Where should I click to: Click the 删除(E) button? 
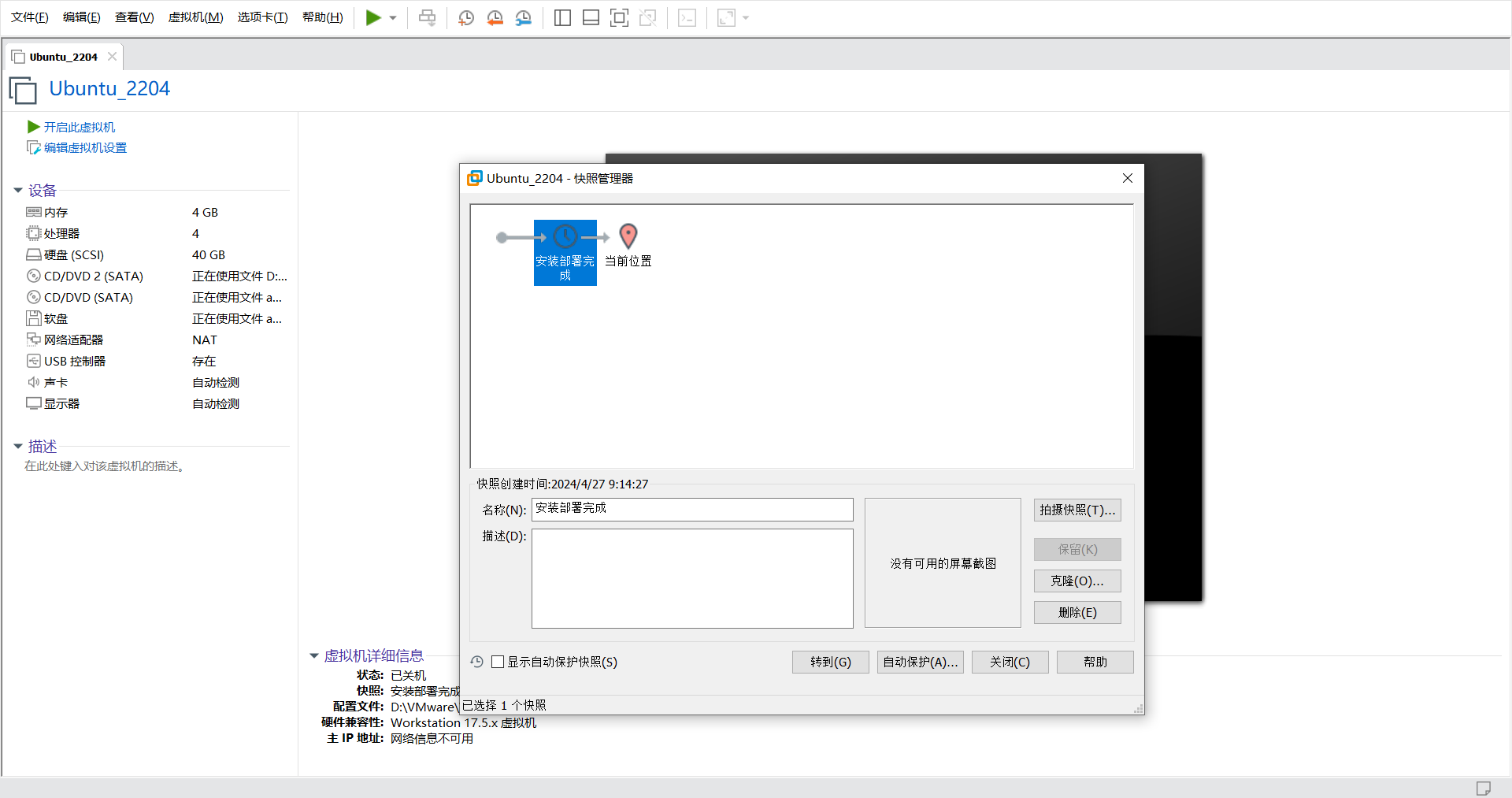[1077, 612]
